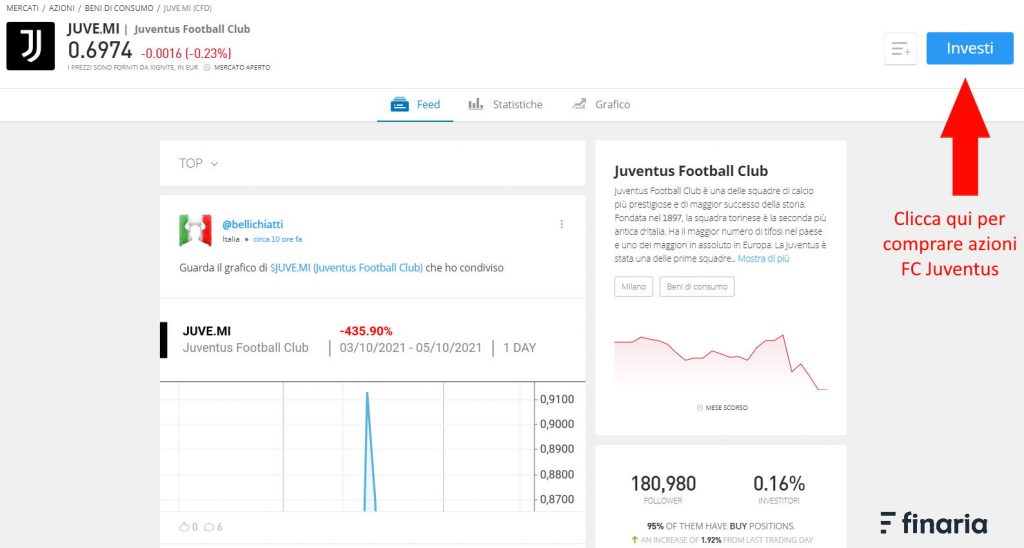Click the MERCATO APERTO clock icon
Viewport: 1024px width, 548px height.
click(x=207, y=67)
